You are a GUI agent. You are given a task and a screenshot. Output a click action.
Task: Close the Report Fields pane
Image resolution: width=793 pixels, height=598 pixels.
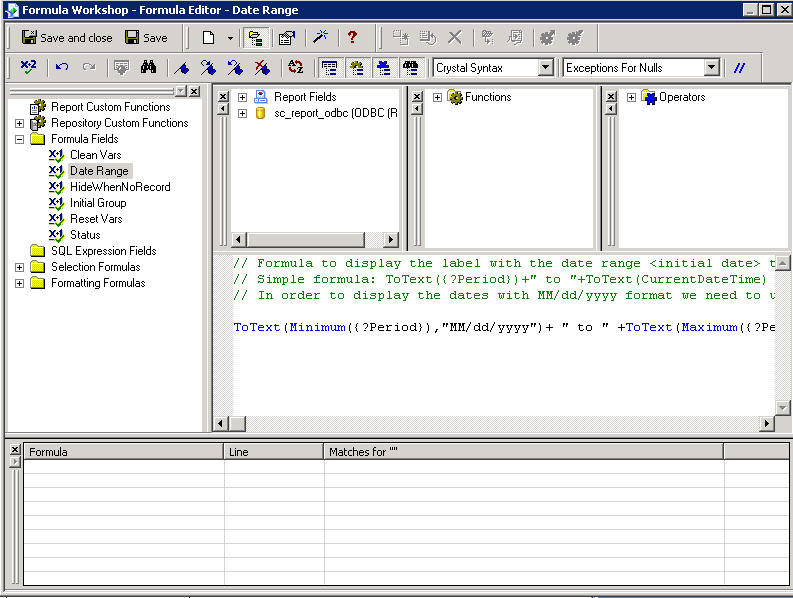click(223, 96)
